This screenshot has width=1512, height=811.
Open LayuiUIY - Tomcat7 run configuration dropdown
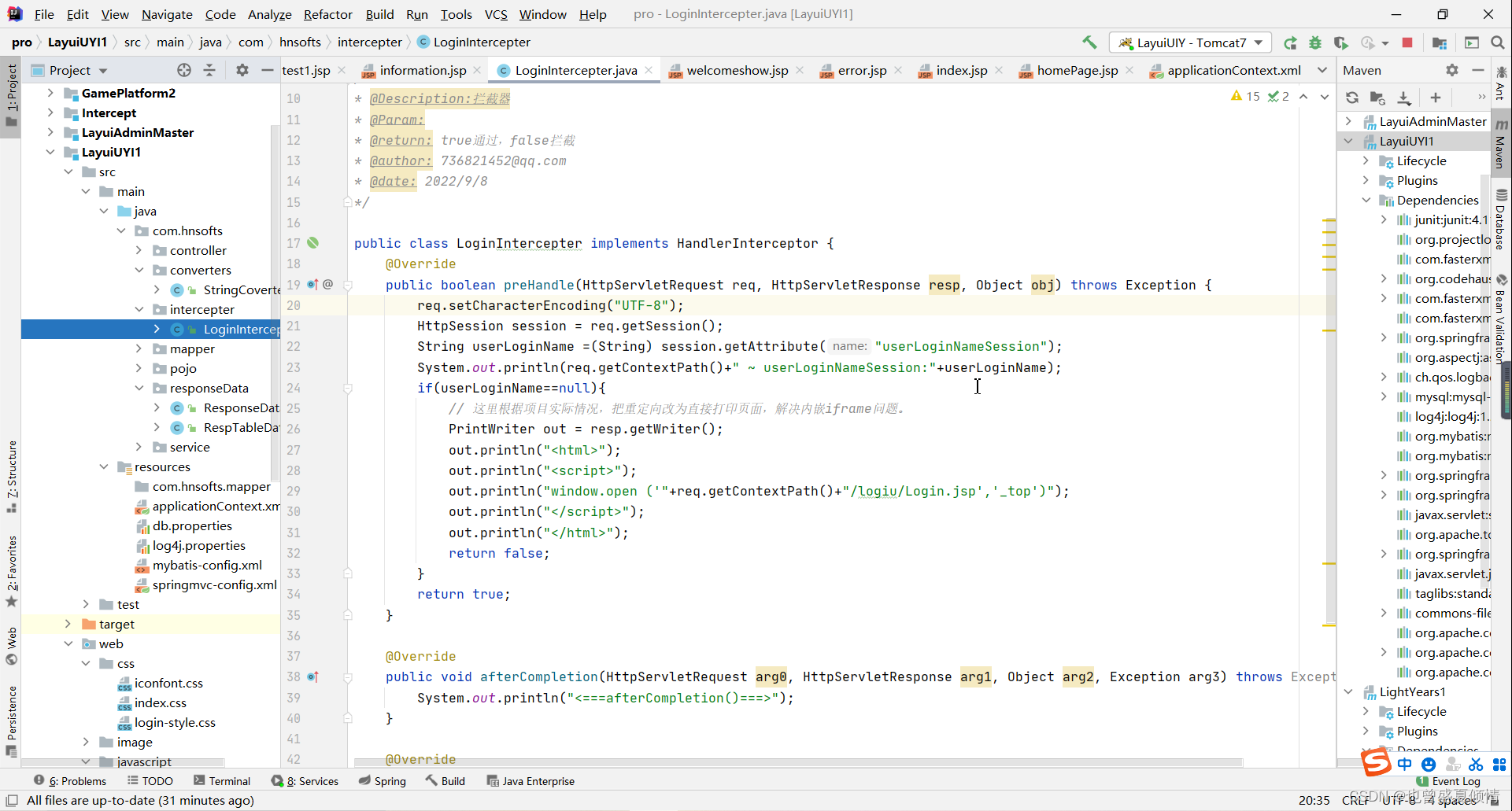pyautogui.click(x=1189, y=42)
